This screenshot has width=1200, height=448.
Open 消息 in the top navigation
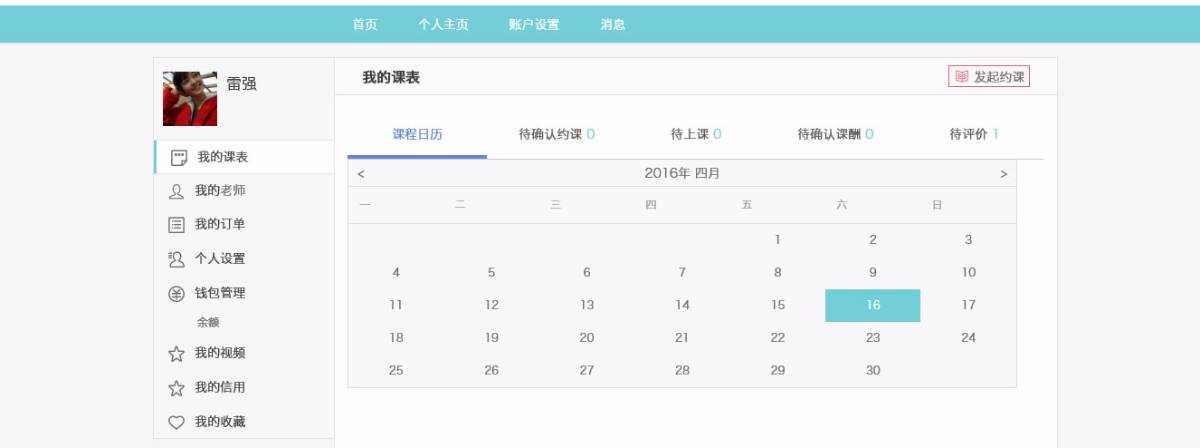pos(613,25)
